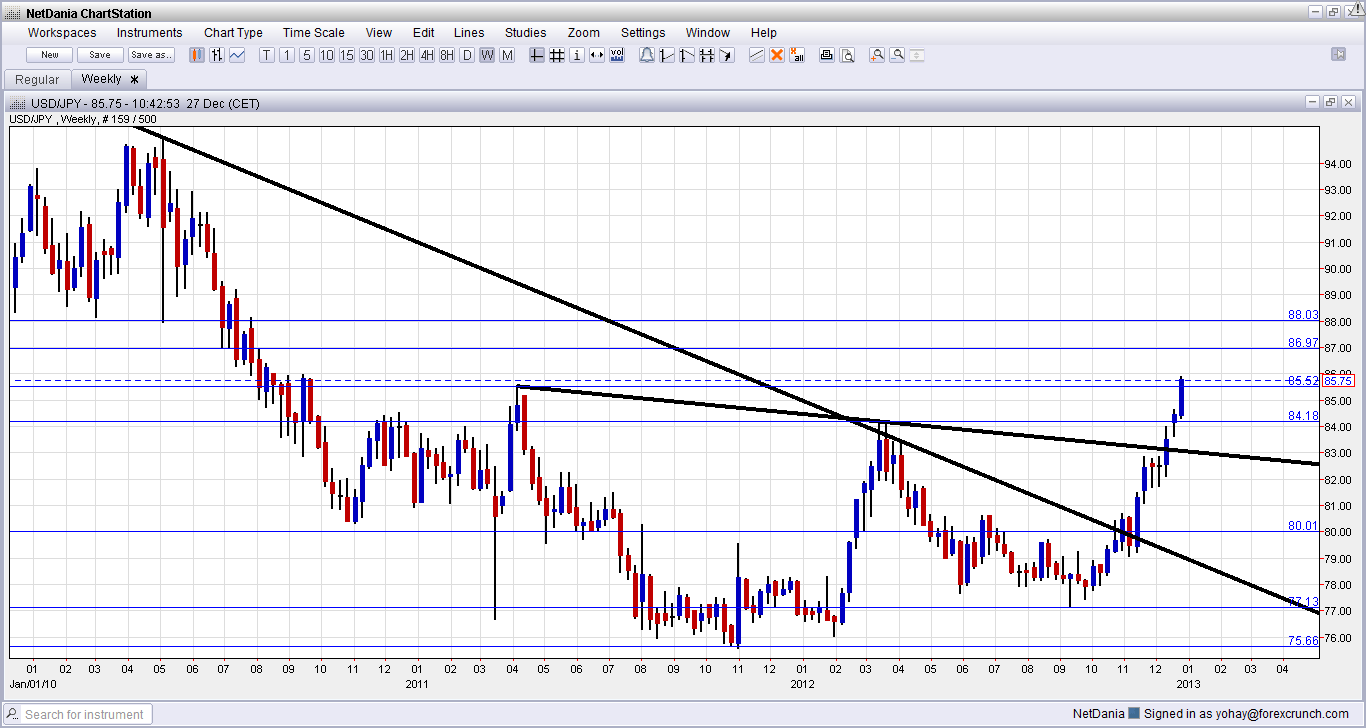Toggle the crosshair cursor tool
Screen dimensions: 1366x728
pos(537,55)
